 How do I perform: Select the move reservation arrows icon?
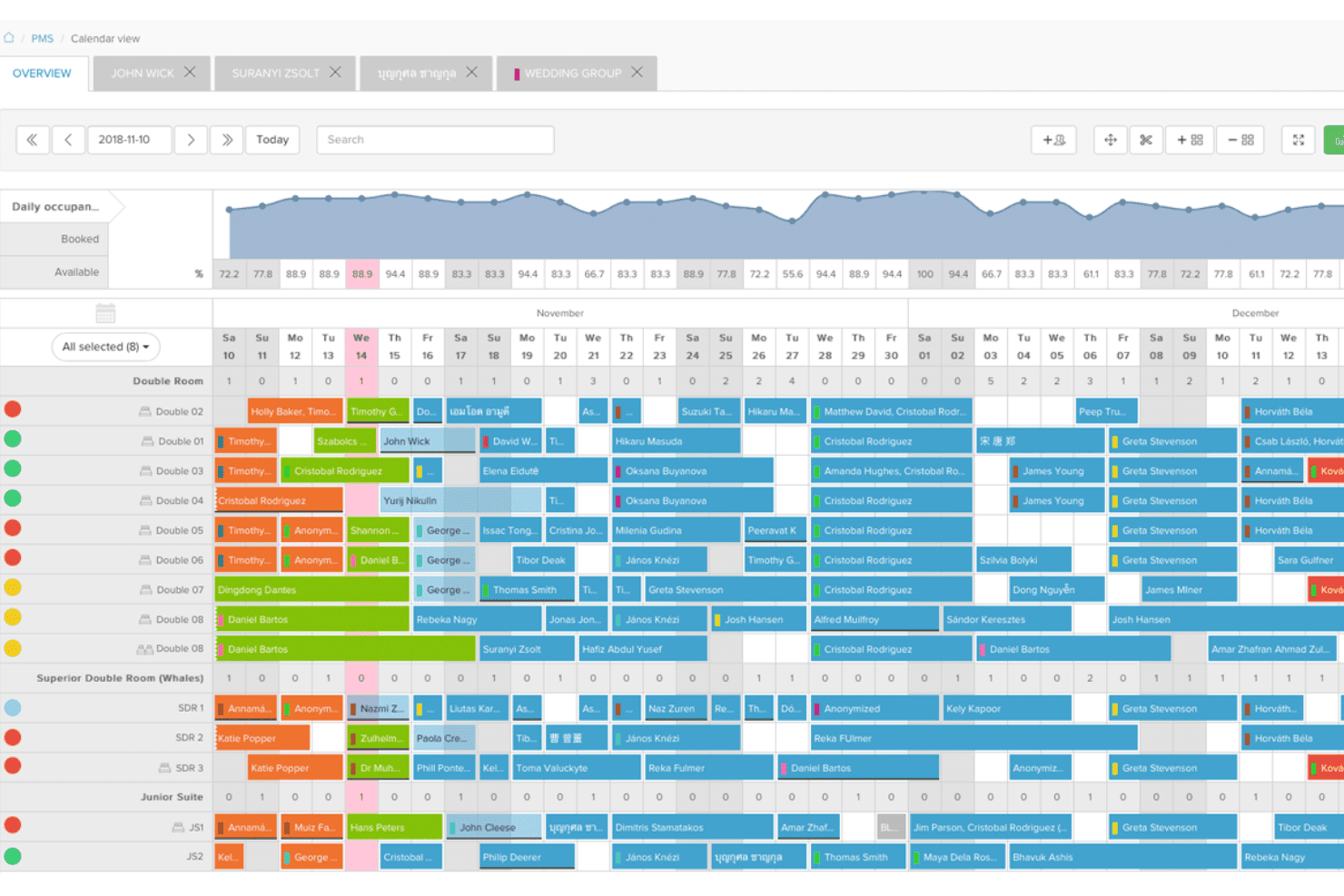(1110, 140)
